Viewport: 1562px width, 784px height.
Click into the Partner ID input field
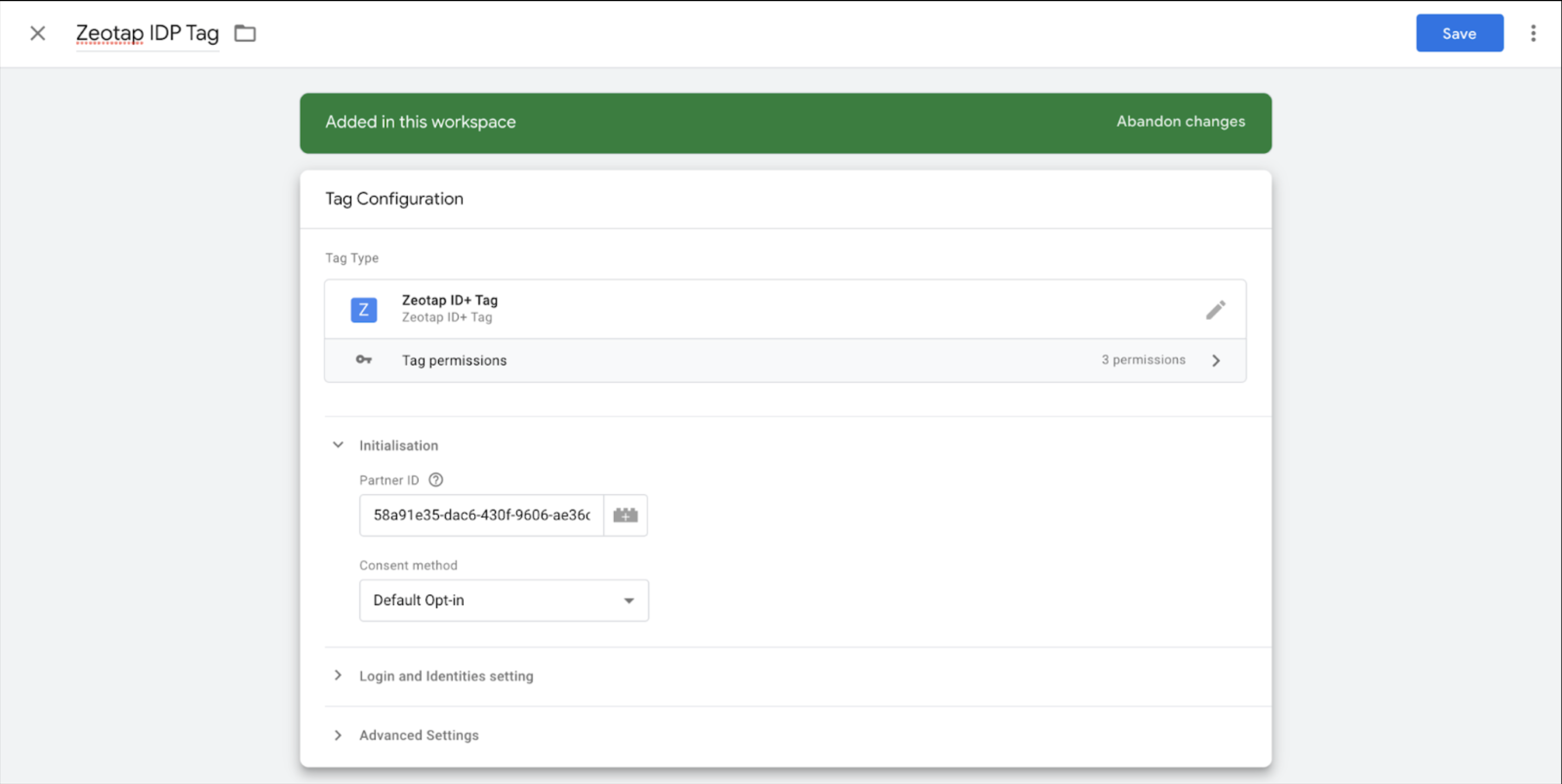[x=481, y=515]
